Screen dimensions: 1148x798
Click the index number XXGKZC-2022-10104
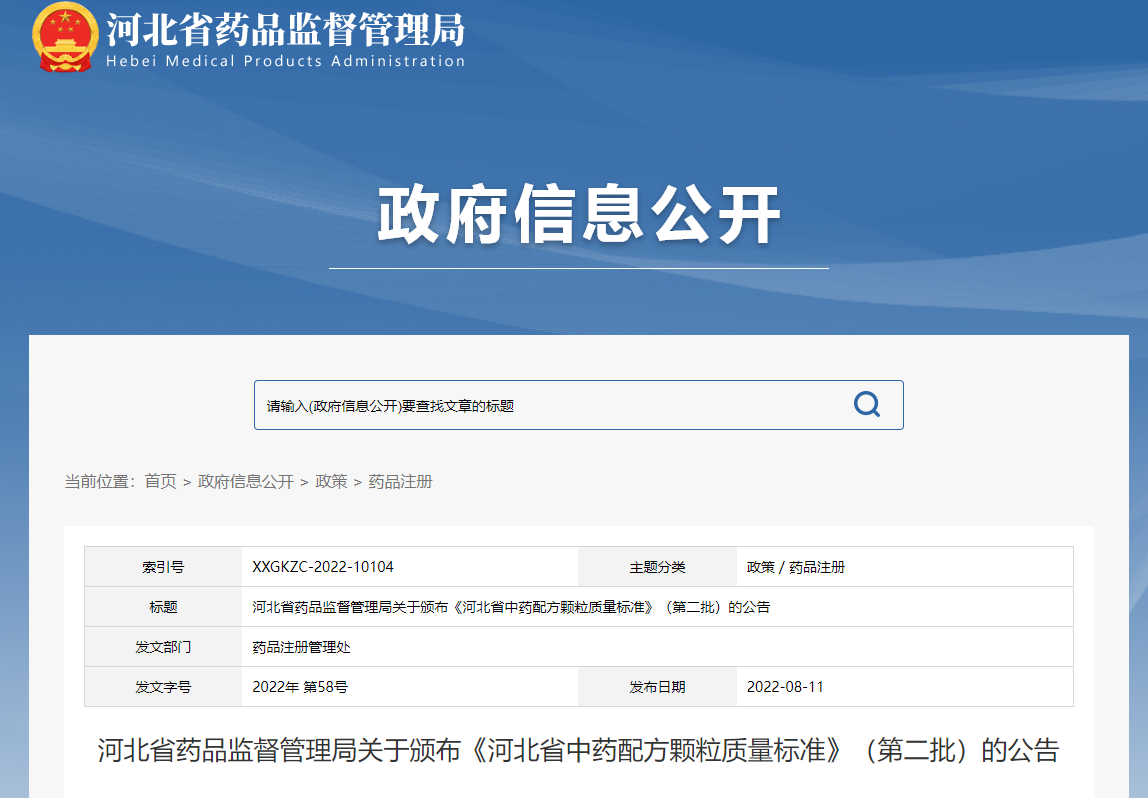point(323,567)
